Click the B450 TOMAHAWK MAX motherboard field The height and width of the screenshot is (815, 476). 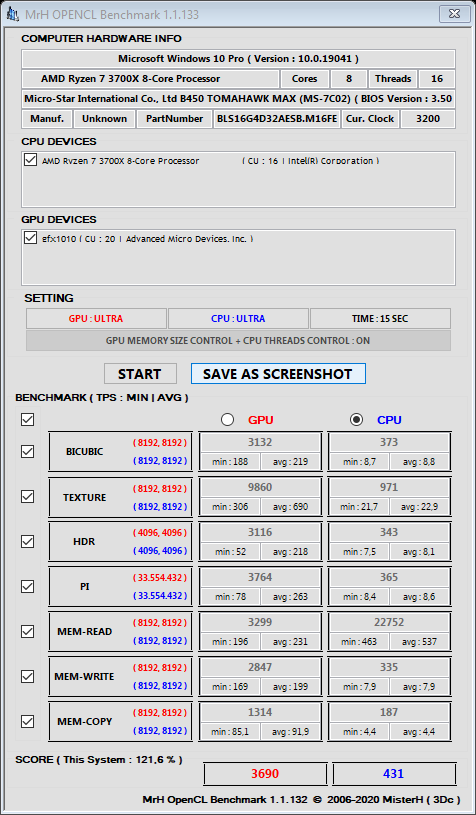(238, 99)
